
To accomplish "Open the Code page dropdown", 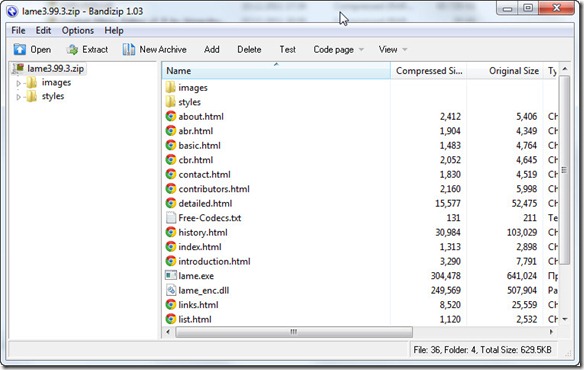I will coord(338,50).
